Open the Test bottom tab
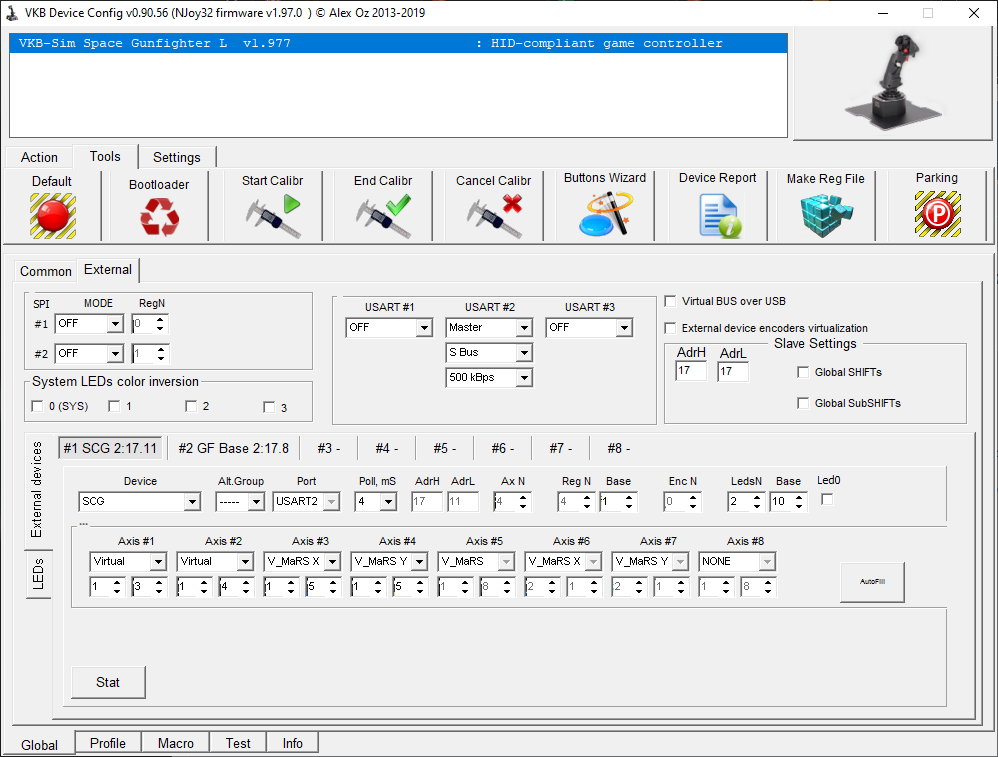Viewport: 998px width, 757px height. click(x=238, y=743)
